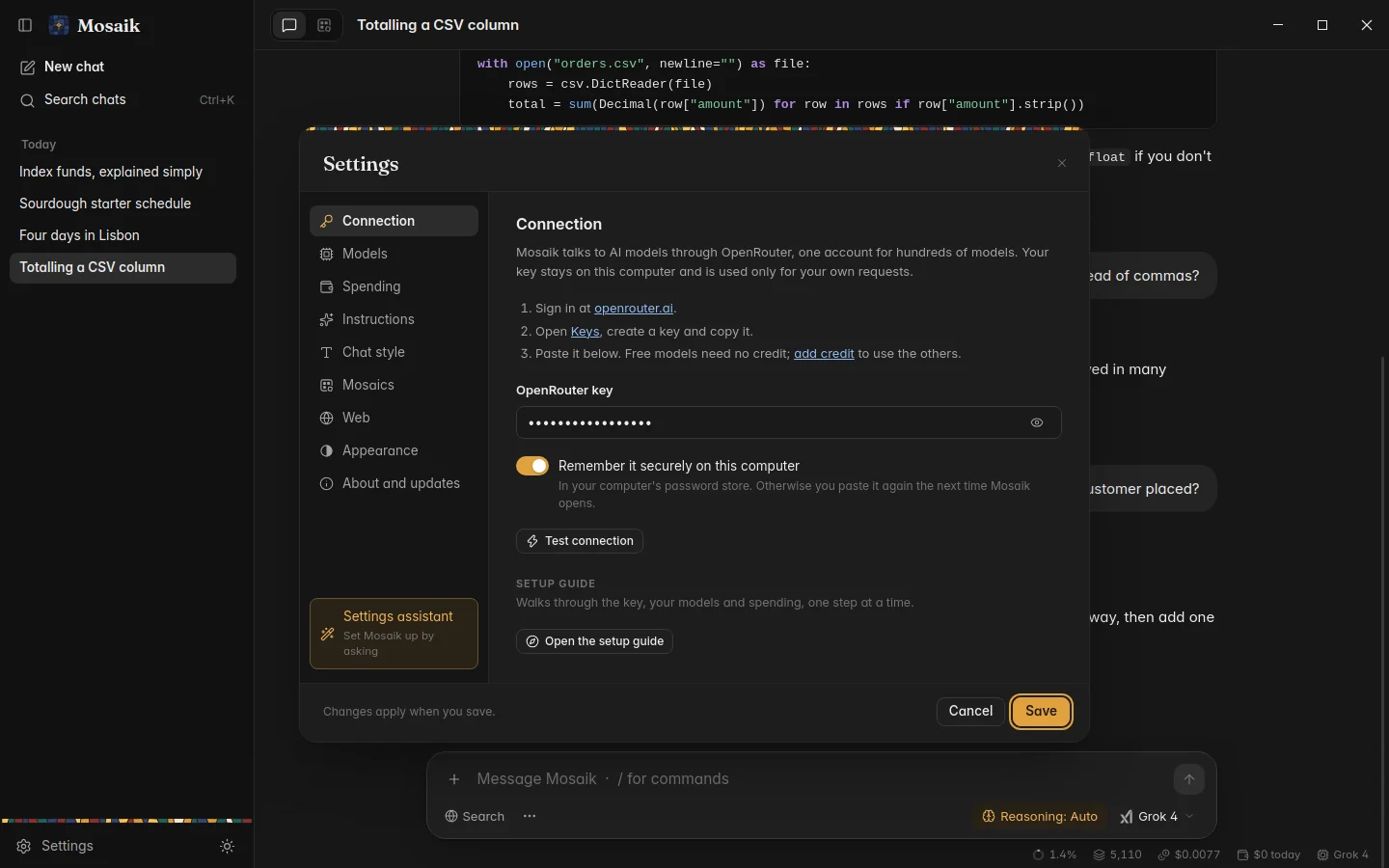Open the setup guide
Viewport: 1389px width, 868px height.
click(x=594, y=641)
